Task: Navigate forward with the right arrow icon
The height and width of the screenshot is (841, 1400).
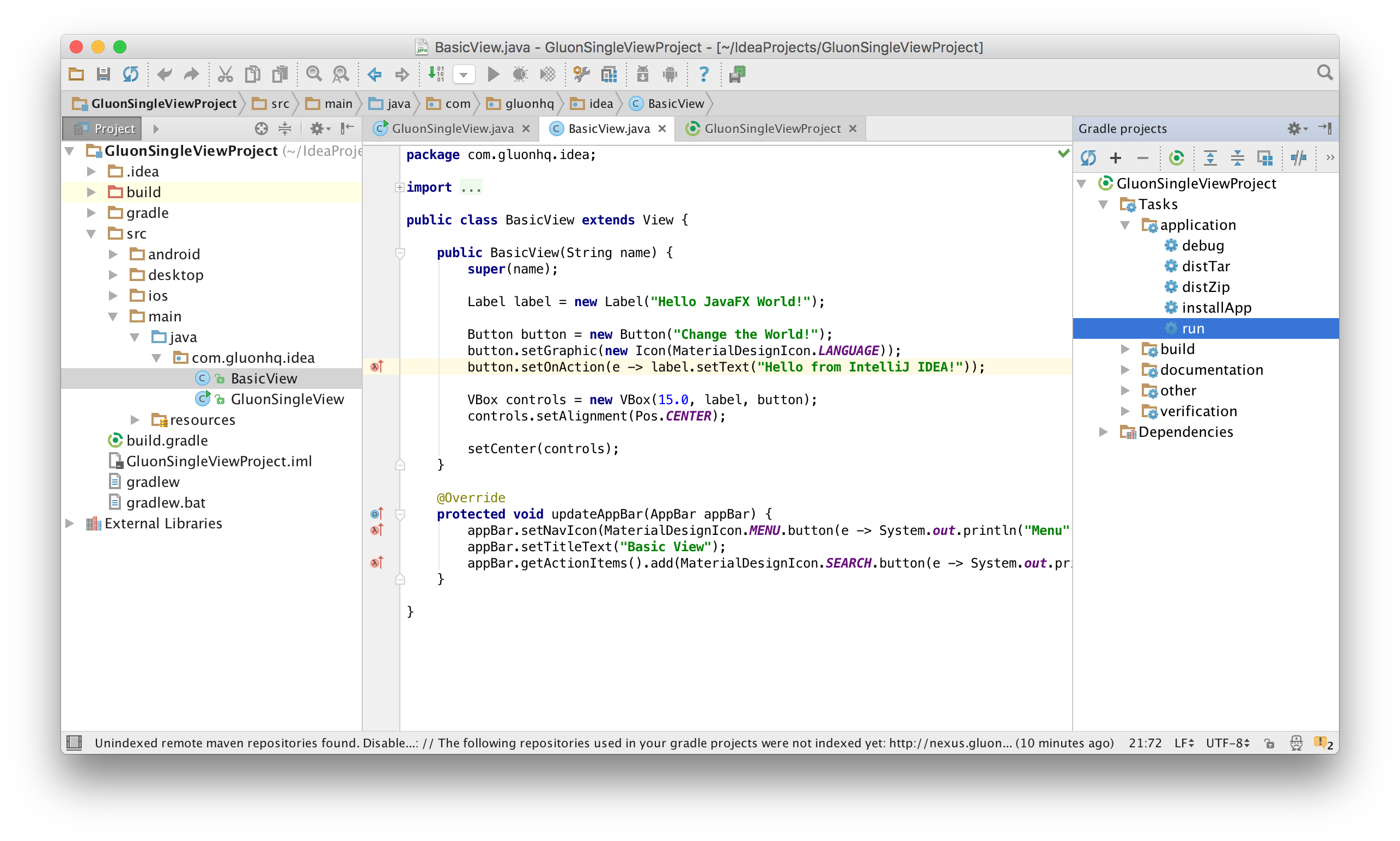Action: (x=402, y=74)
